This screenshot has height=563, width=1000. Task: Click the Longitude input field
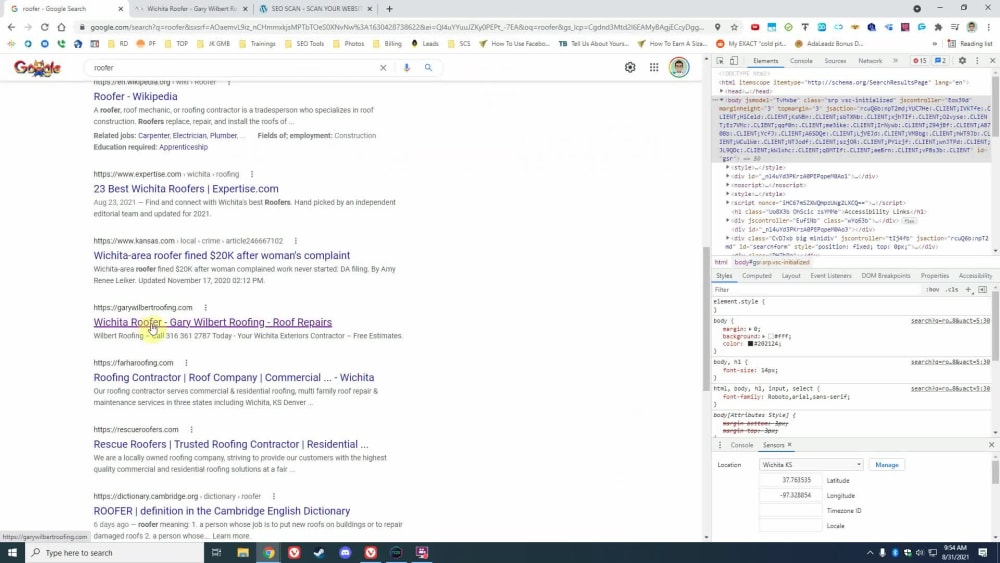790,495
